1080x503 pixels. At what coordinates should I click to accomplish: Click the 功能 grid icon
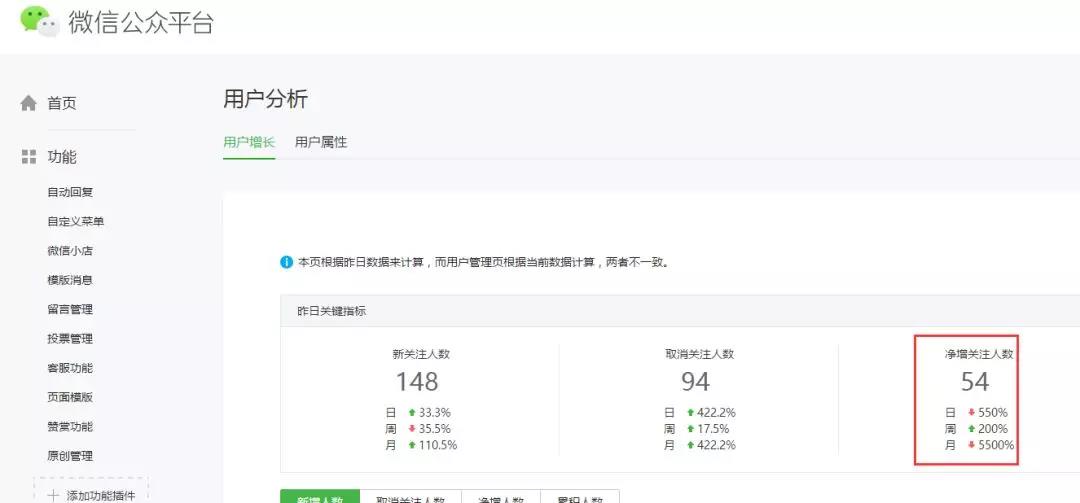(28, 157)
